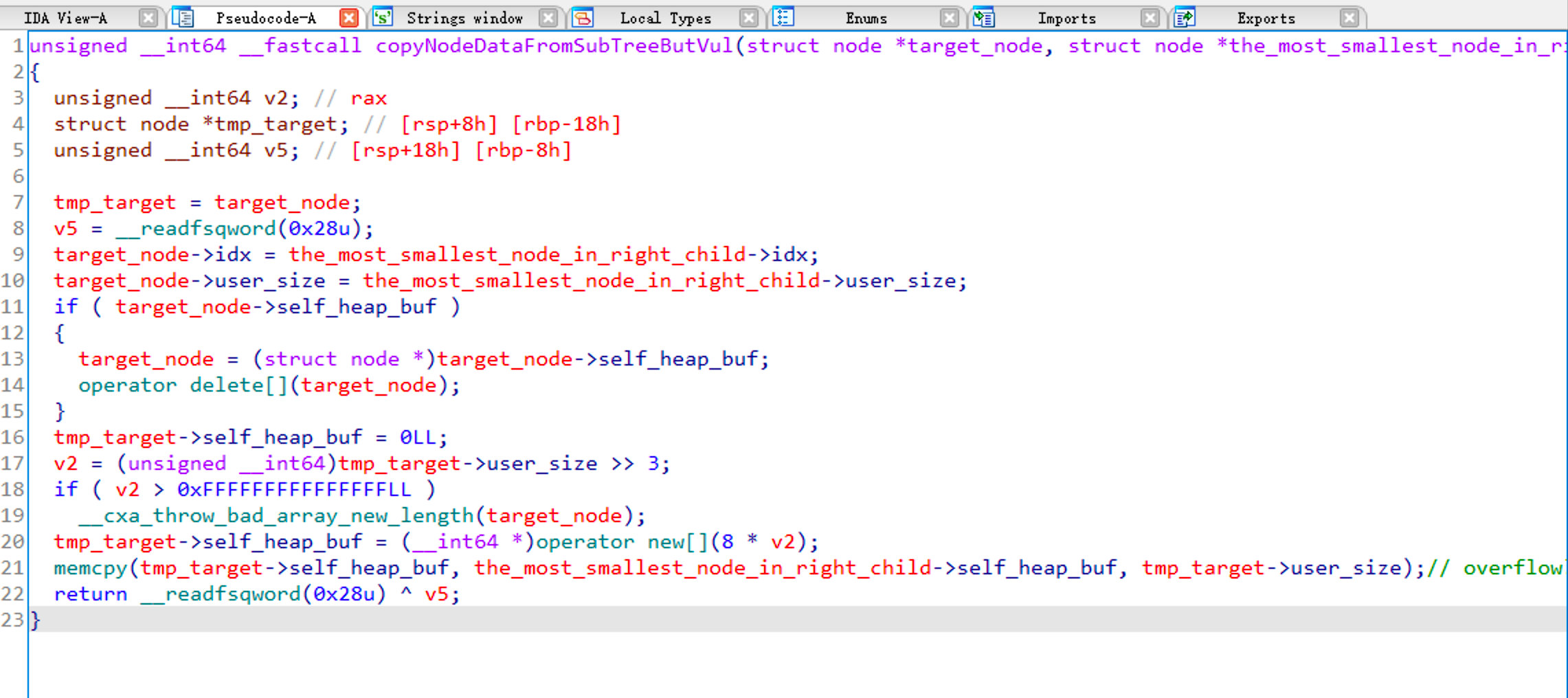Click the Local Types tab icon
This screenshot has height=698, width=1568.
(x=583, y=17)
